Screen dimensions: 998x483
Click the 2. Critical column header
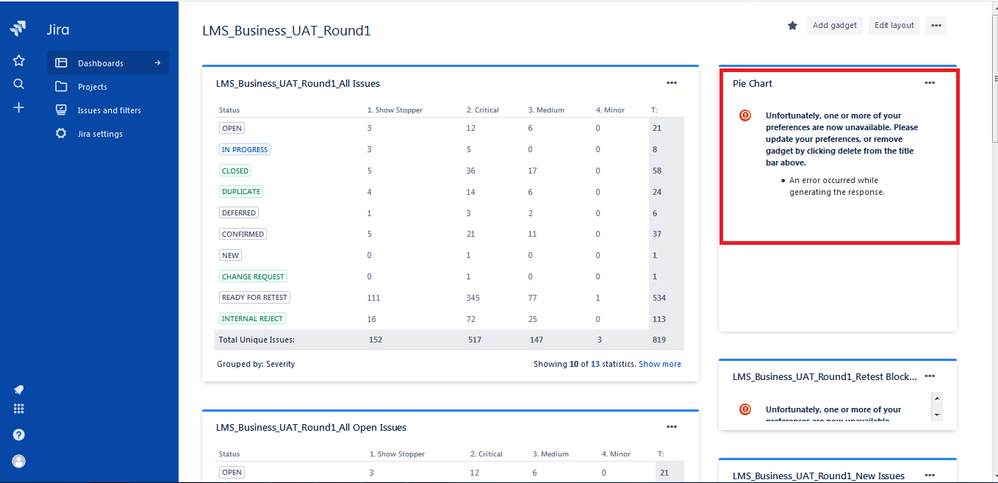click(482, 110)
